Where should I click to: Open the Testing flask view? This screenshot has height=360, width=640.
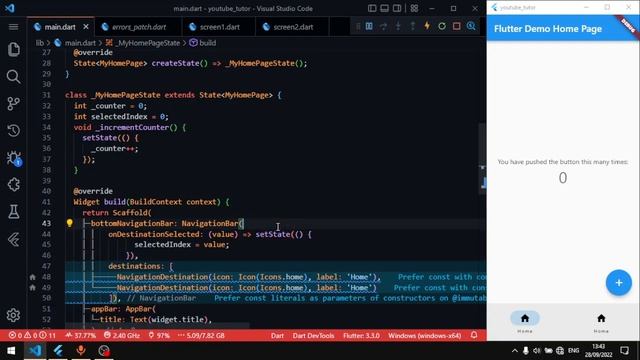click(13, 211)
